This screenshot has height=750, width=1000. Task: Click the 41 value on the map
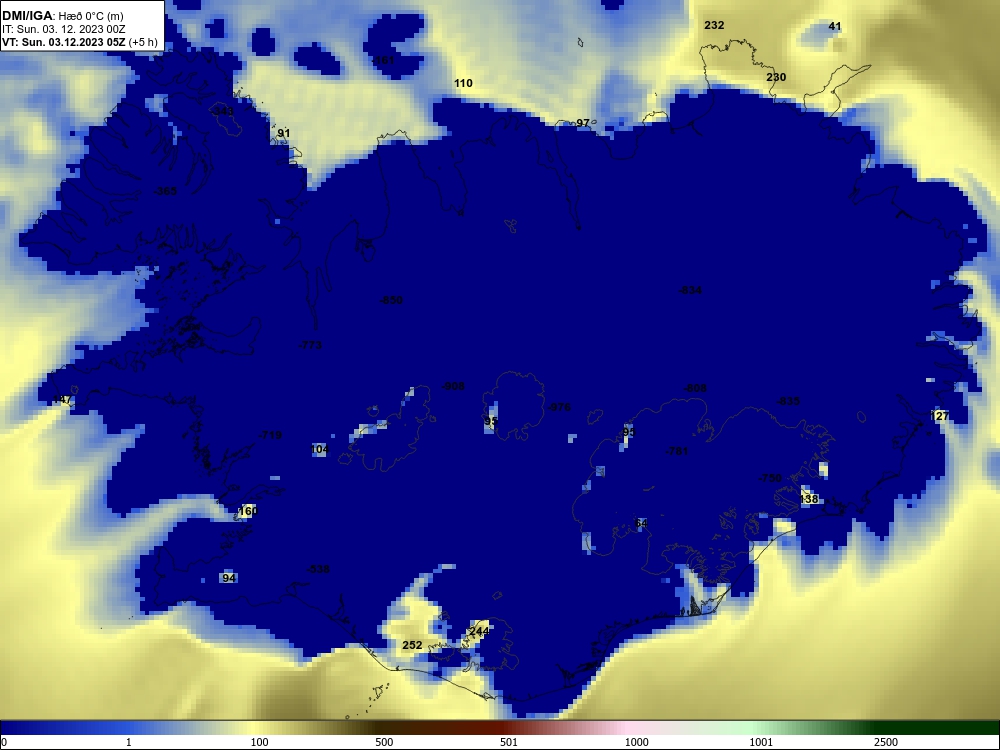834,27
